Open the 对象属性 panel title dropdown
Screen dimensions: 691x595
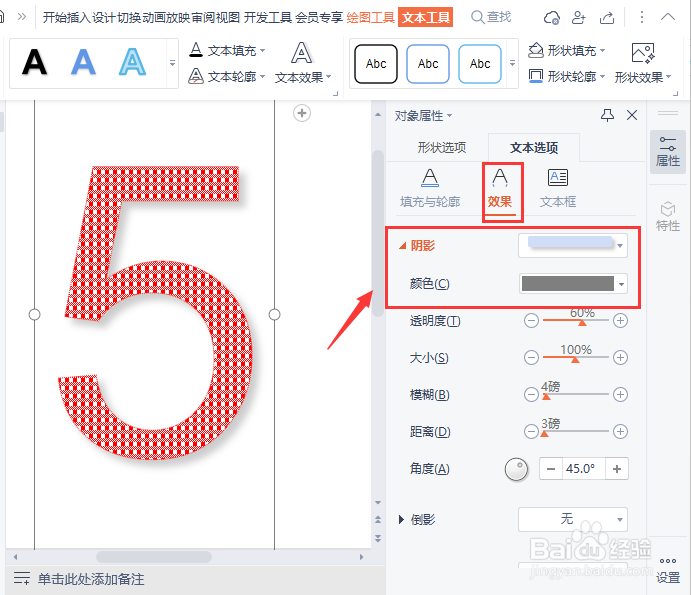click(423, 115)
